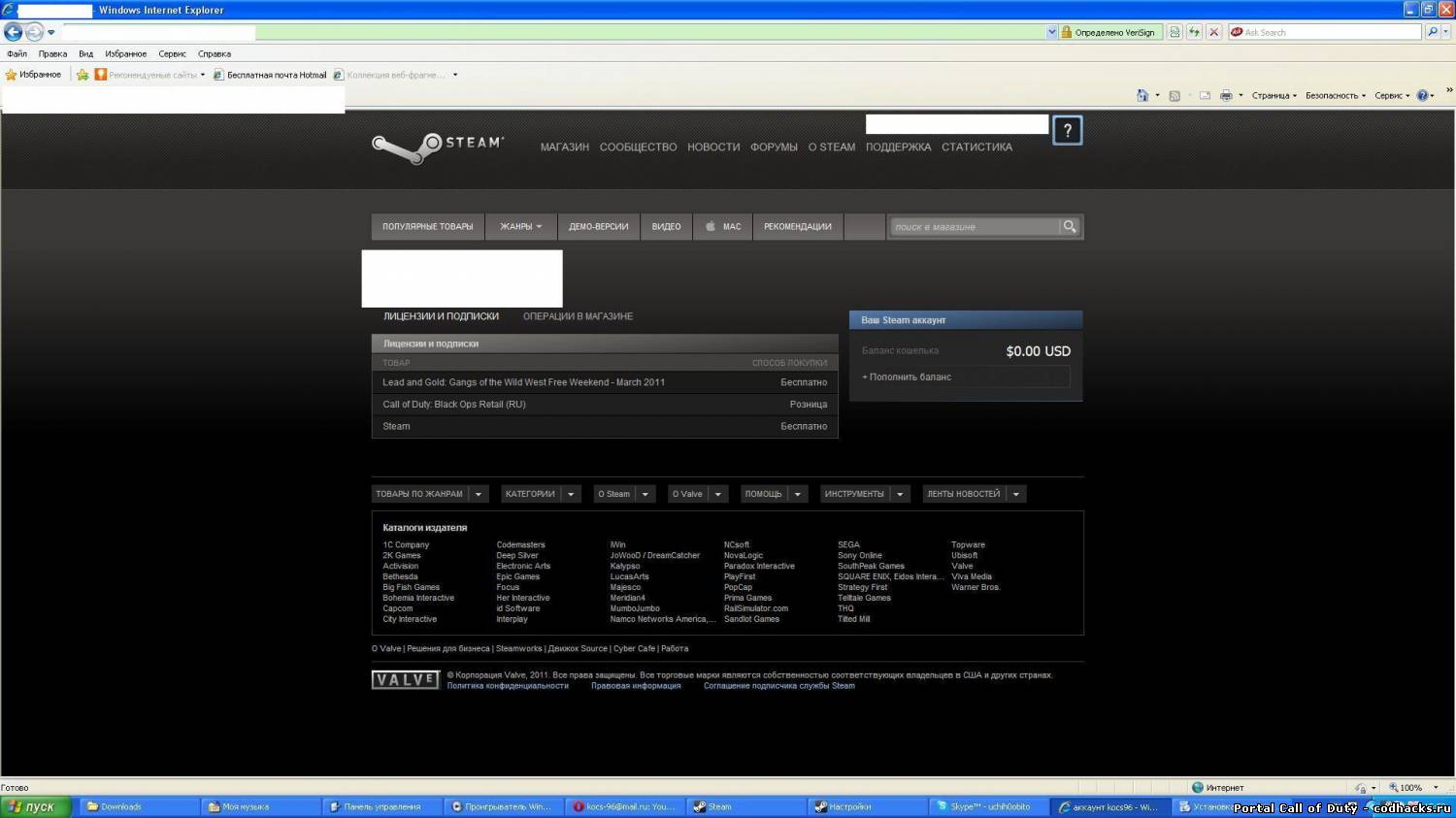Expand О Steam footer dropdown arrow
The height and width of the screenshot is (818, 1456).
[645, 494]
